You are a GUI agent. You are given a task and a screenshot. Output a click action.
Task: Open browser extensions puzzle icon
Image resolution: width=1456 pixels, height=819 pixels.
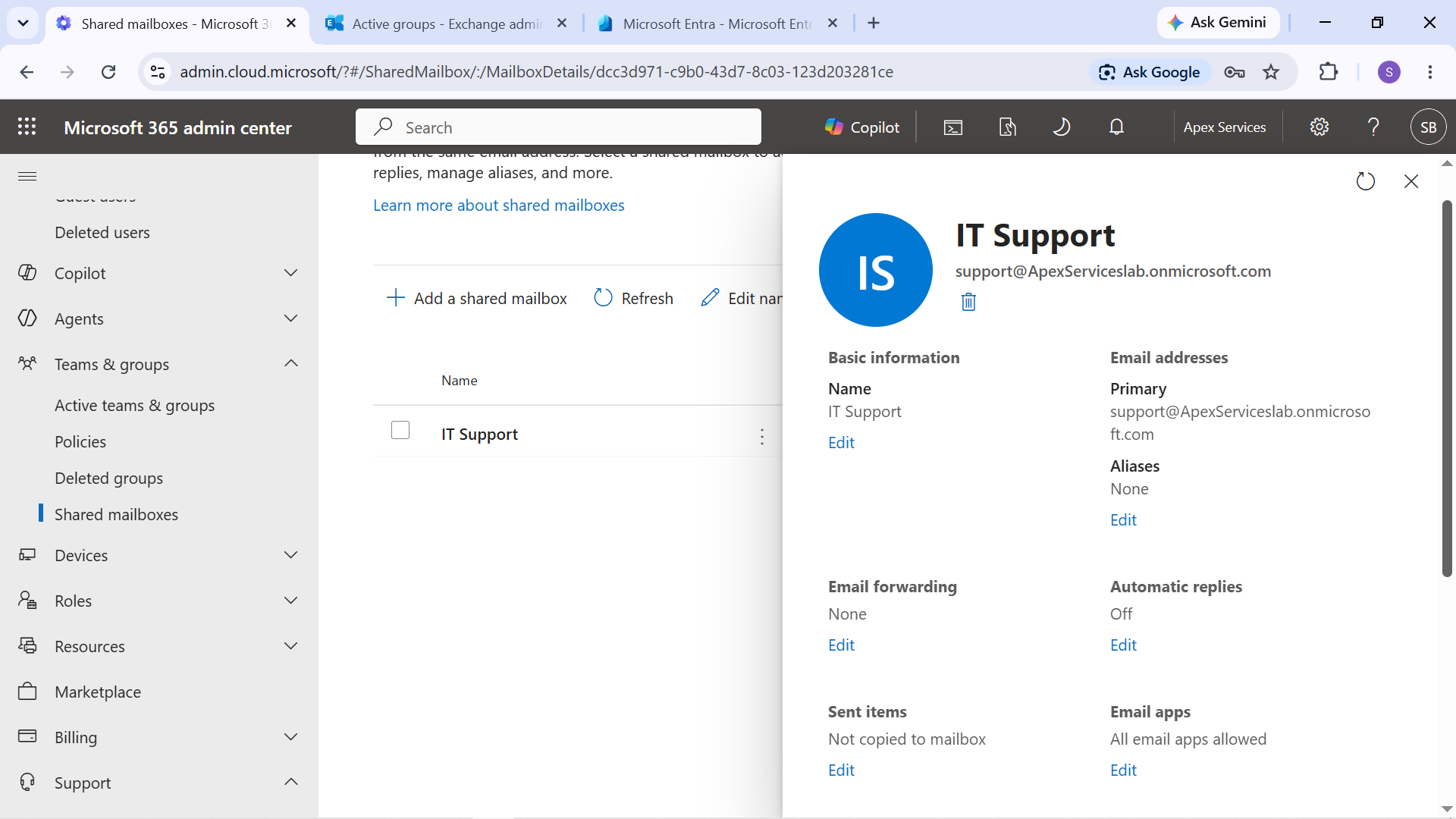tap(1329, 72)
